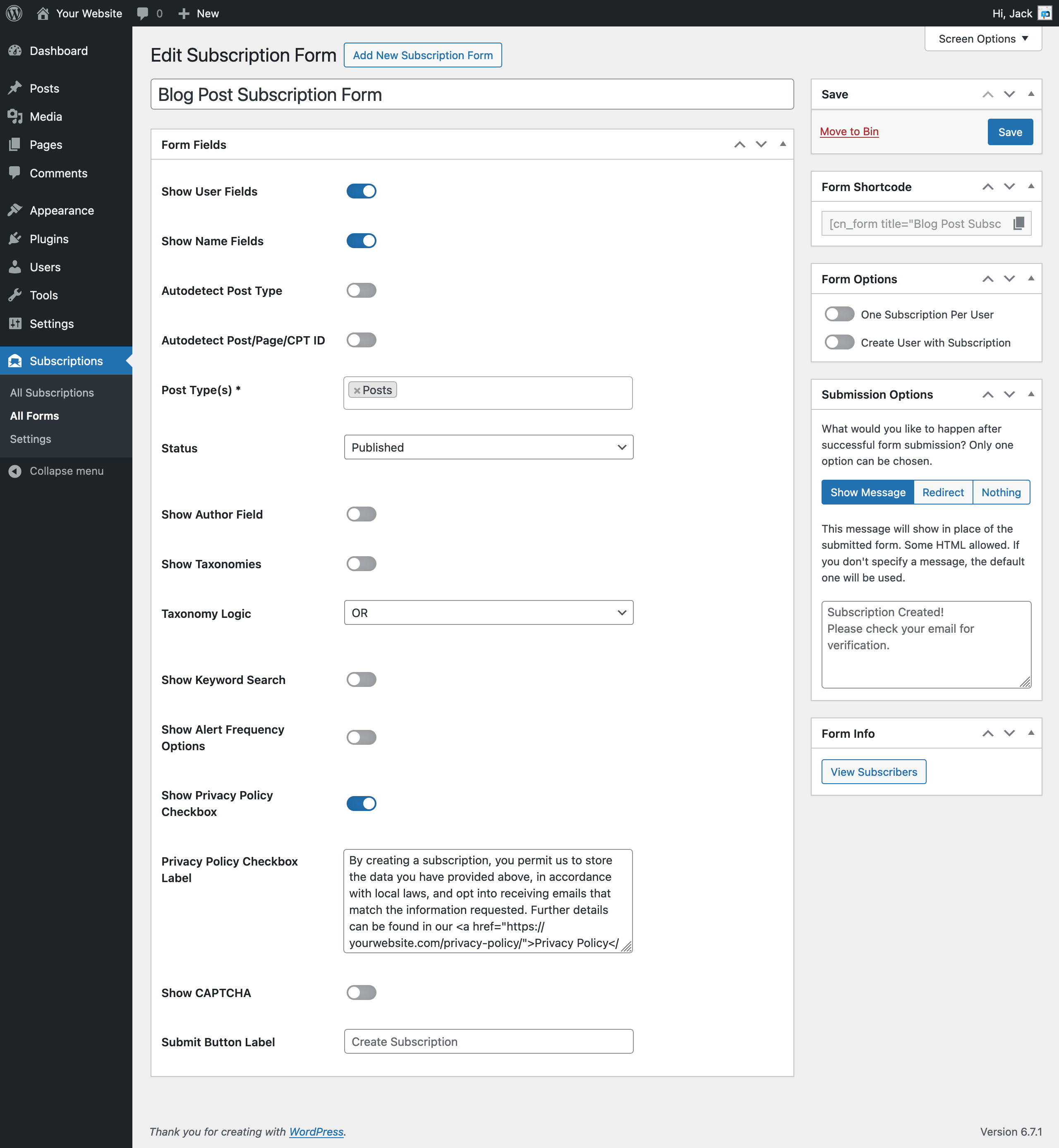Click the Plugins plug icon
This screenshot has height=1148, width=1059.
click(x=15, y=238)
